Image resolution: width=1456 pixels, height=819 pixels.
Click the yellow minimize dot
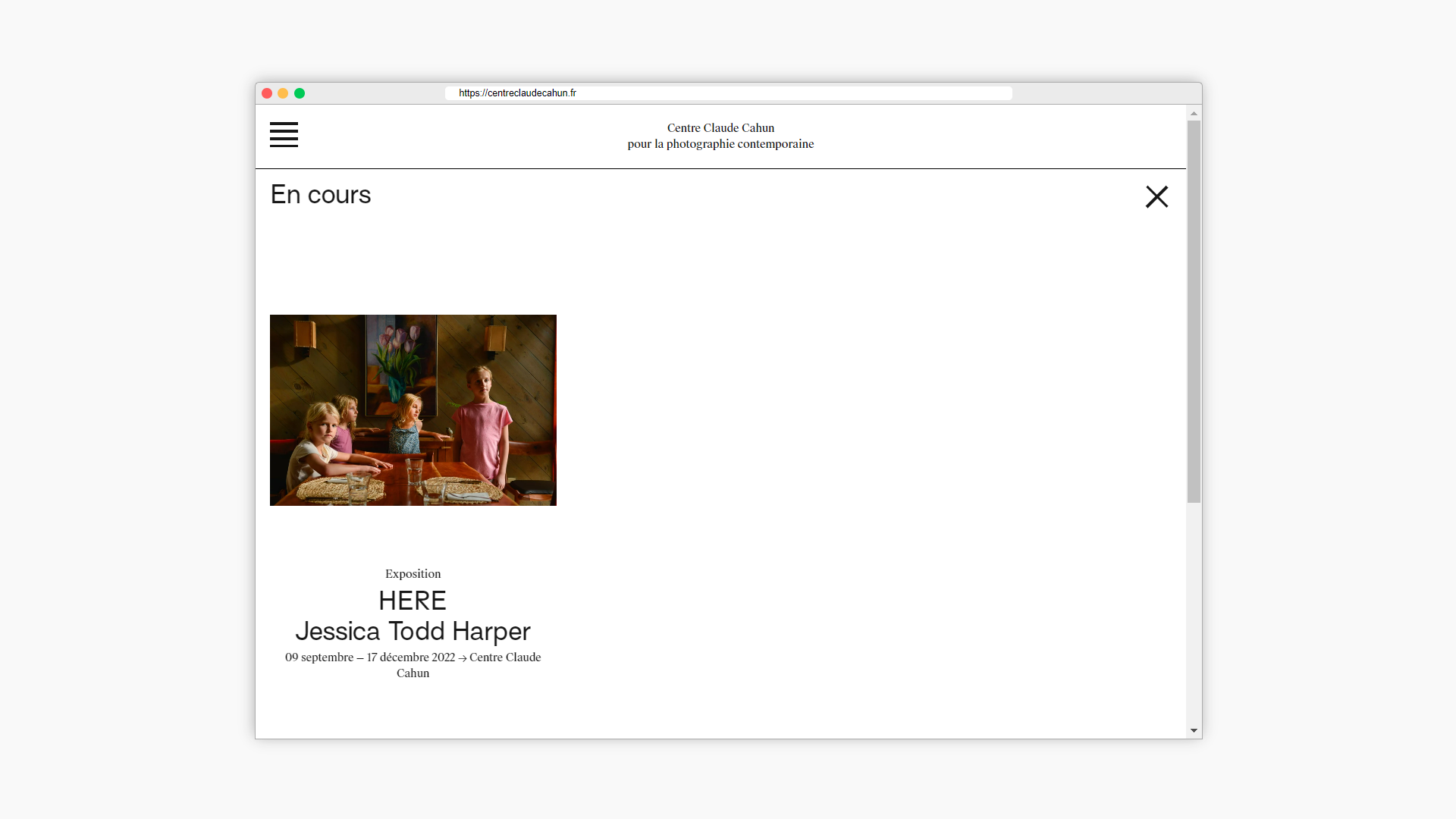pos(283,93)
